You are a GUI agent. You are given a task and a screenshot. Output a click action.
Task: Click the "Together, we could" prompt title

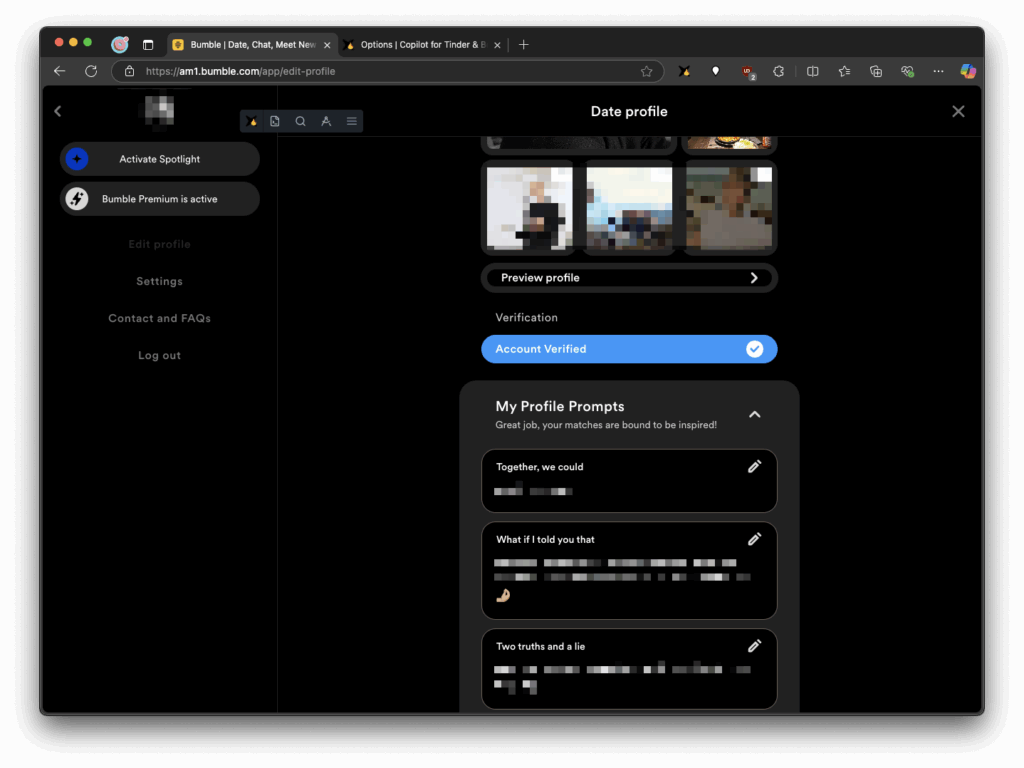pos(539,467)
